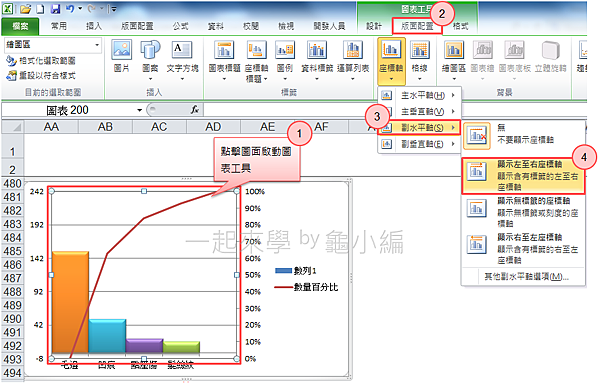The height and width of the screenshot is (383, 600).
Task: Switch to chart tools 設計 (Design) tab
Action: click(x=374, y=26)
